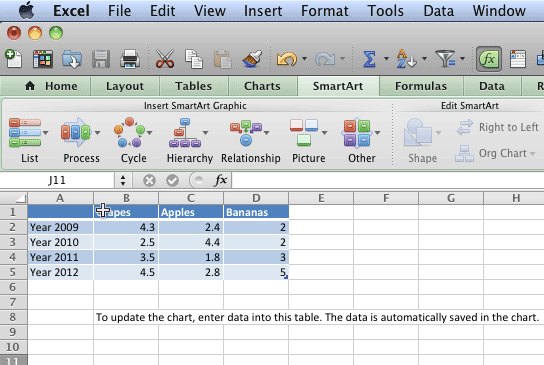Click the Paste clipboard icon
This screenshot has width=544, height=365.
tap(222, 59)
